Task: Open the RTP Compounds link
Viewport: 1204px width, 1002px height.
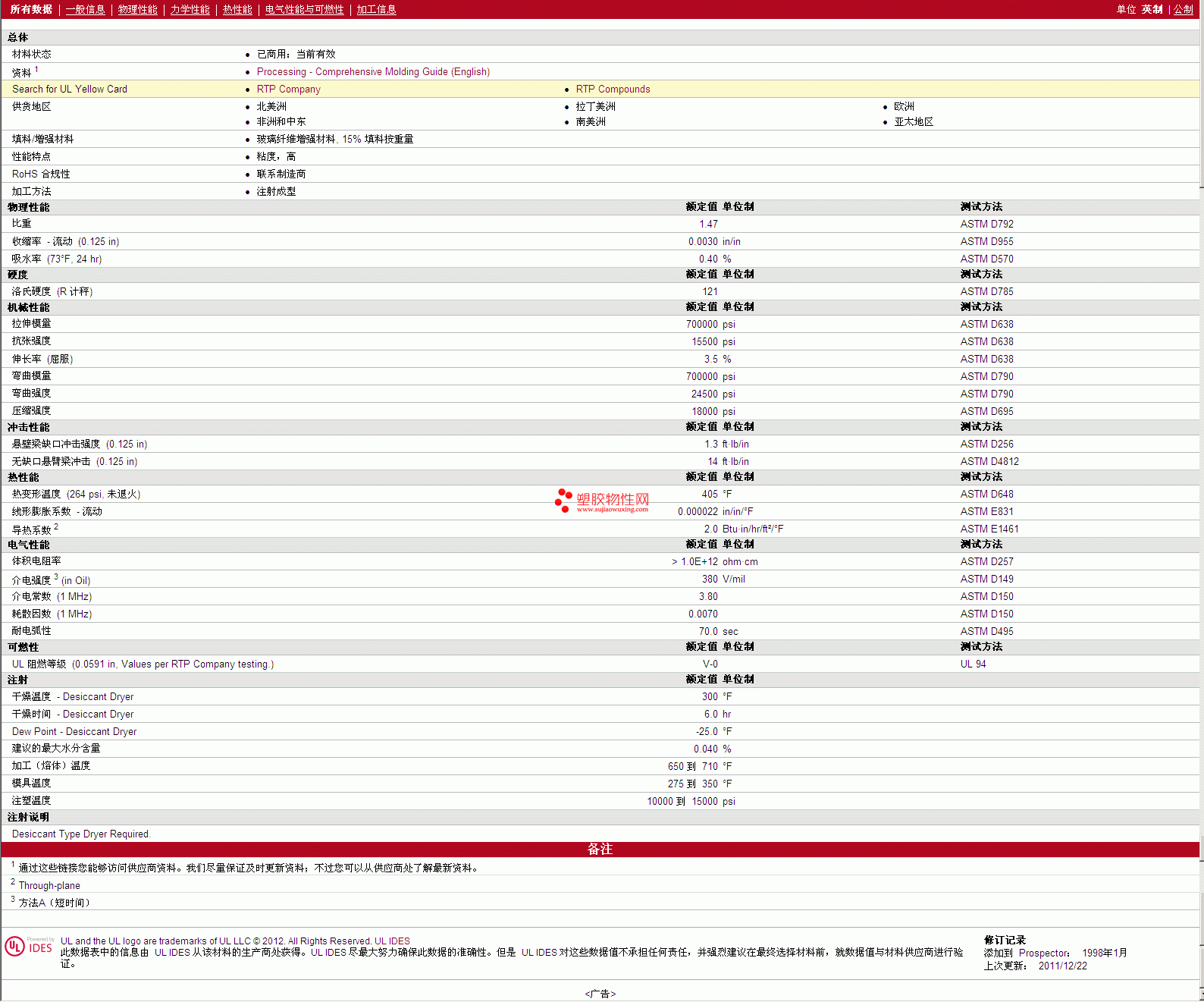Action: pos(613,90)
